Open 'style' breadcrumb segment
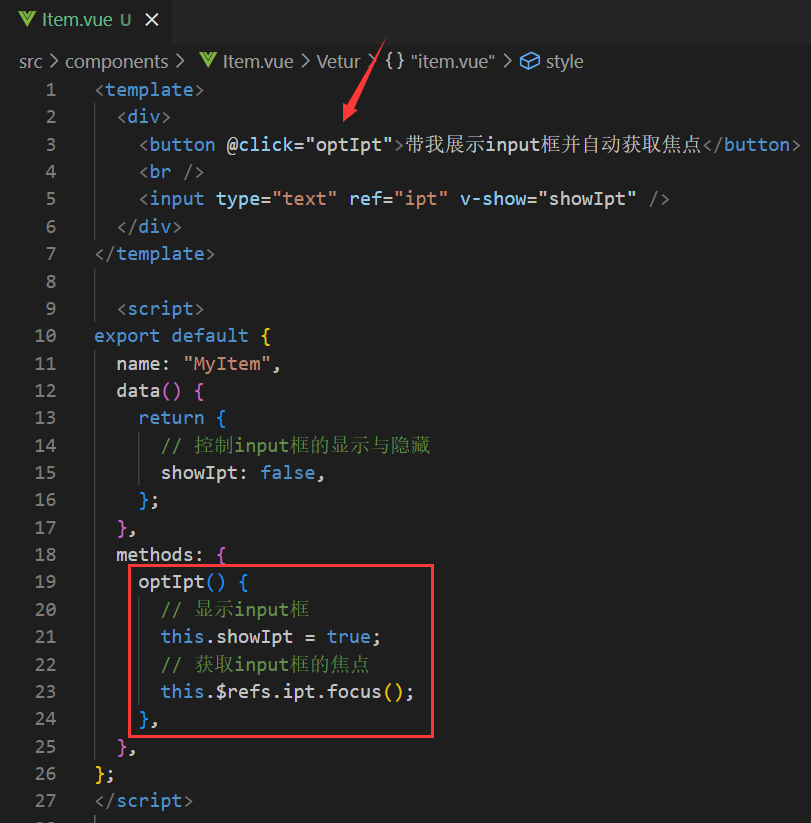811x823 pixels. point(564,62)
